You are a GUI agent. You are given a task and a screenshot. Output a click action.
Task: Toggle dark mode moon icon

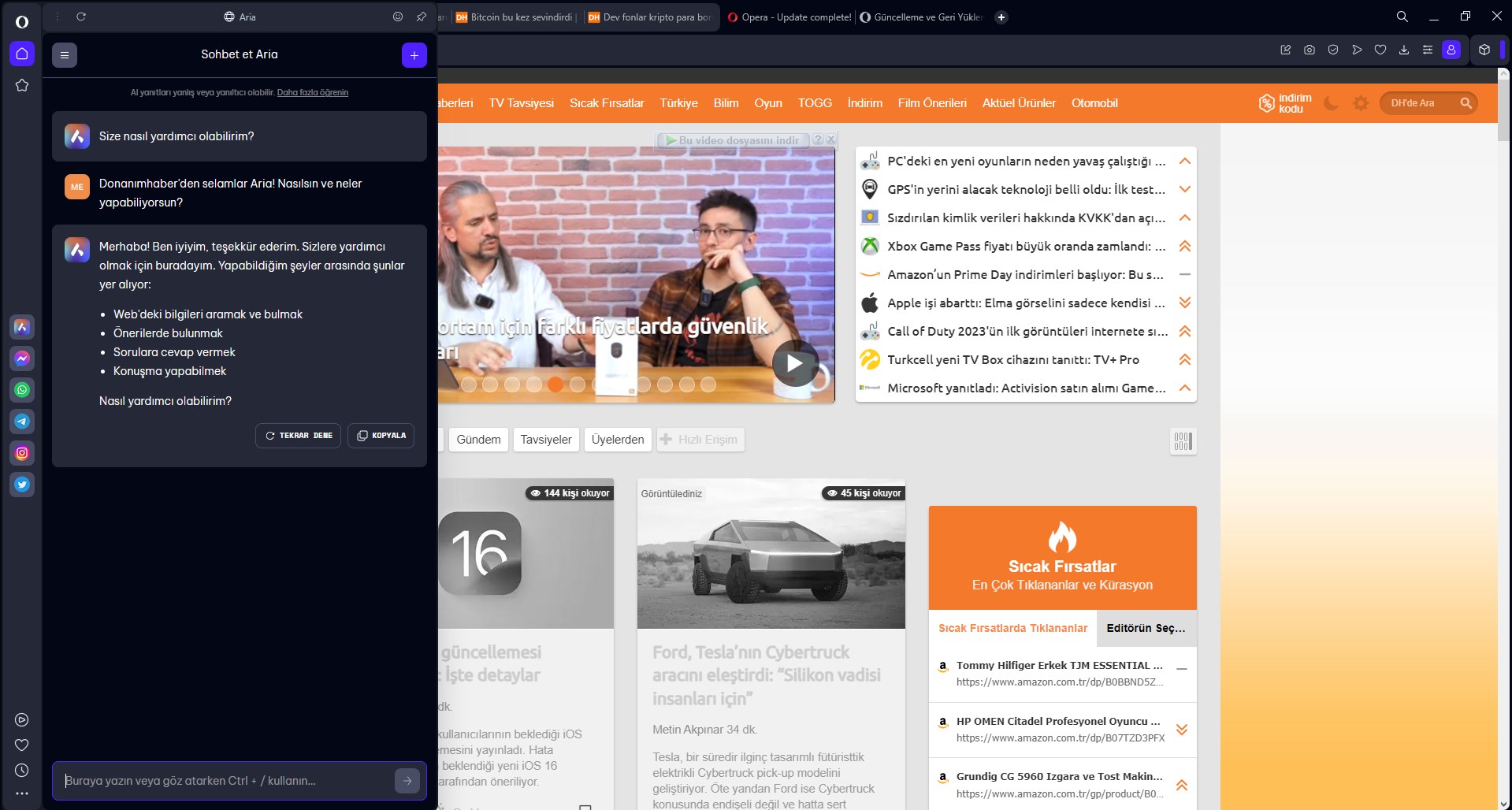pyautogui.click(x=1331, y=103)
